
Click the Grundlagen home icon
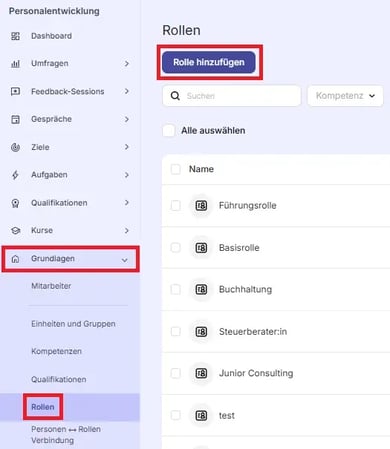15,259
